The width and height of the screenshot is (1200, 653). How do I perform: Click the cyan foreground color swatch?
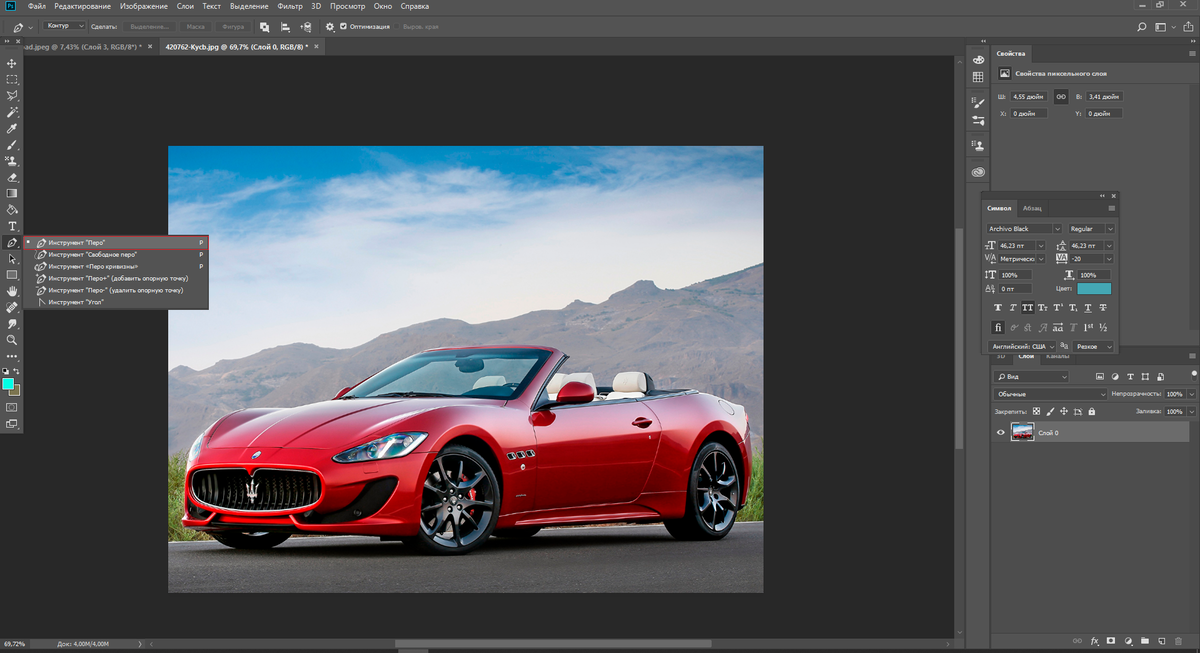pyautogui.click(x=8, y=384)
